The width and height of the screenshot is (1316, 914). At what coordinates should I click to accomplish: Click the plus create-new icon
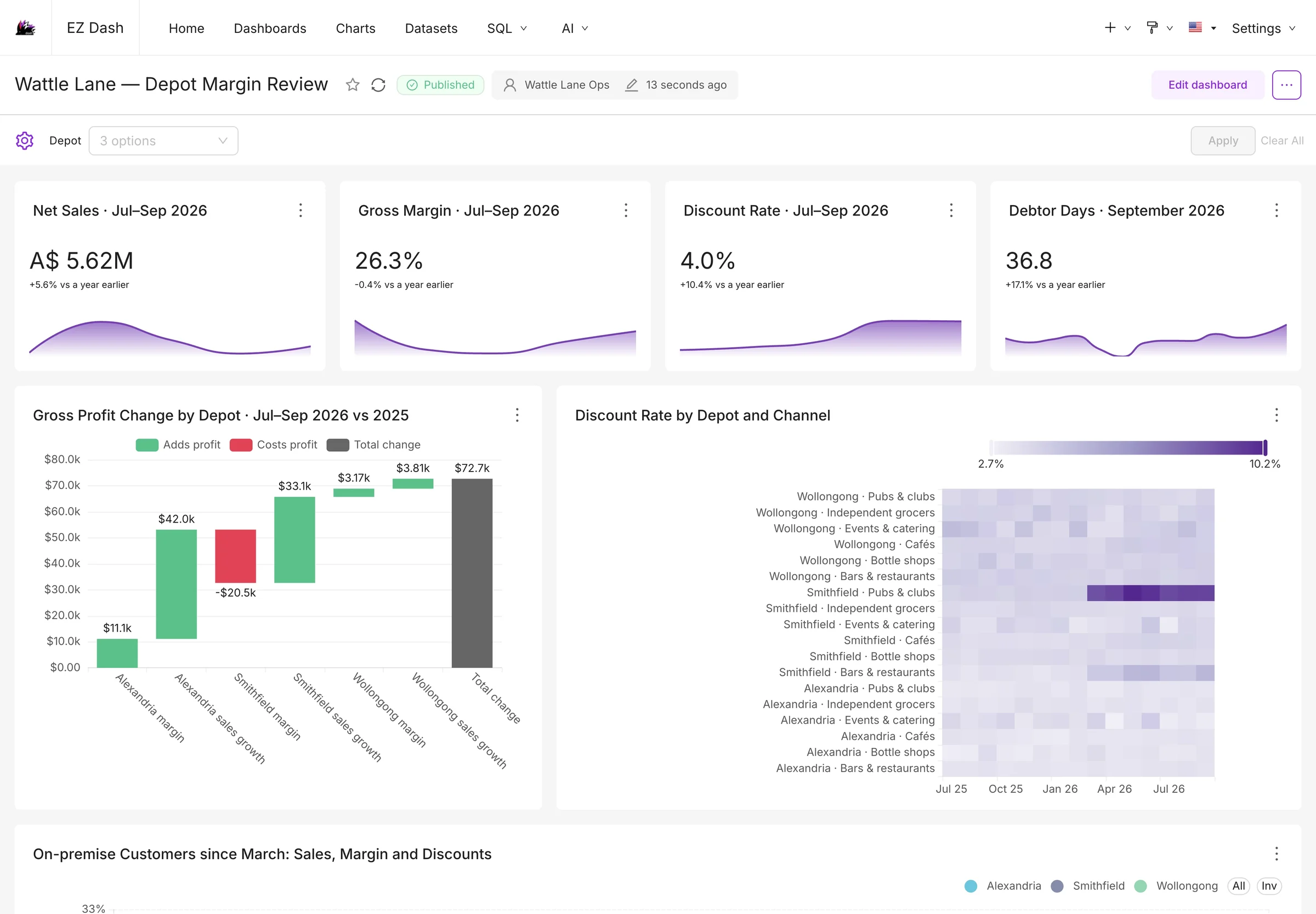(x=1110, y=27)
